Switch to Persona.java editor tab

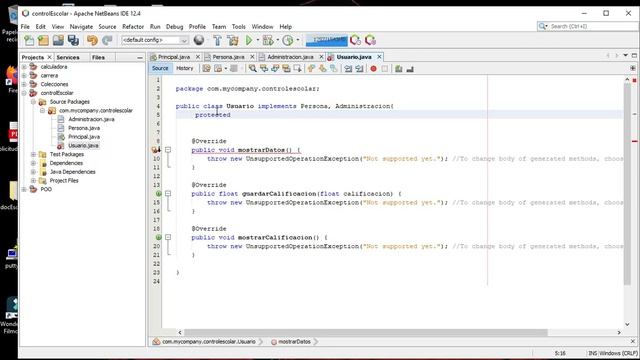(228, 57)
